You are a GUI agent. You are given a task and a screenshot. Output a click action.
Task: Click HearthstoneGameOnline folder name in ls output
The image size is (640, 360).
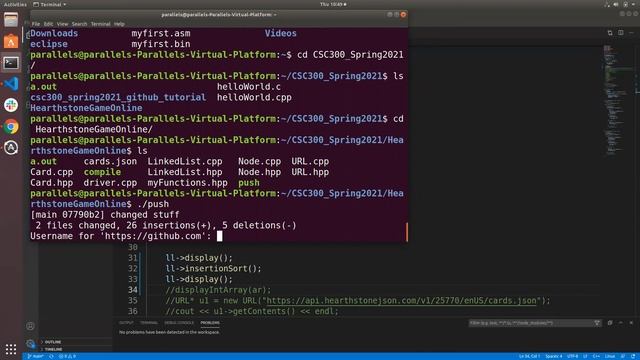tap(86, 108)
